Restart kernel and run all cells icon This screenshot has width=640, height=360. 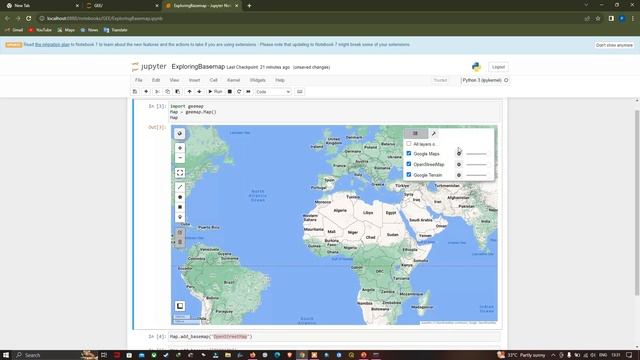click(x=248, y=92)
